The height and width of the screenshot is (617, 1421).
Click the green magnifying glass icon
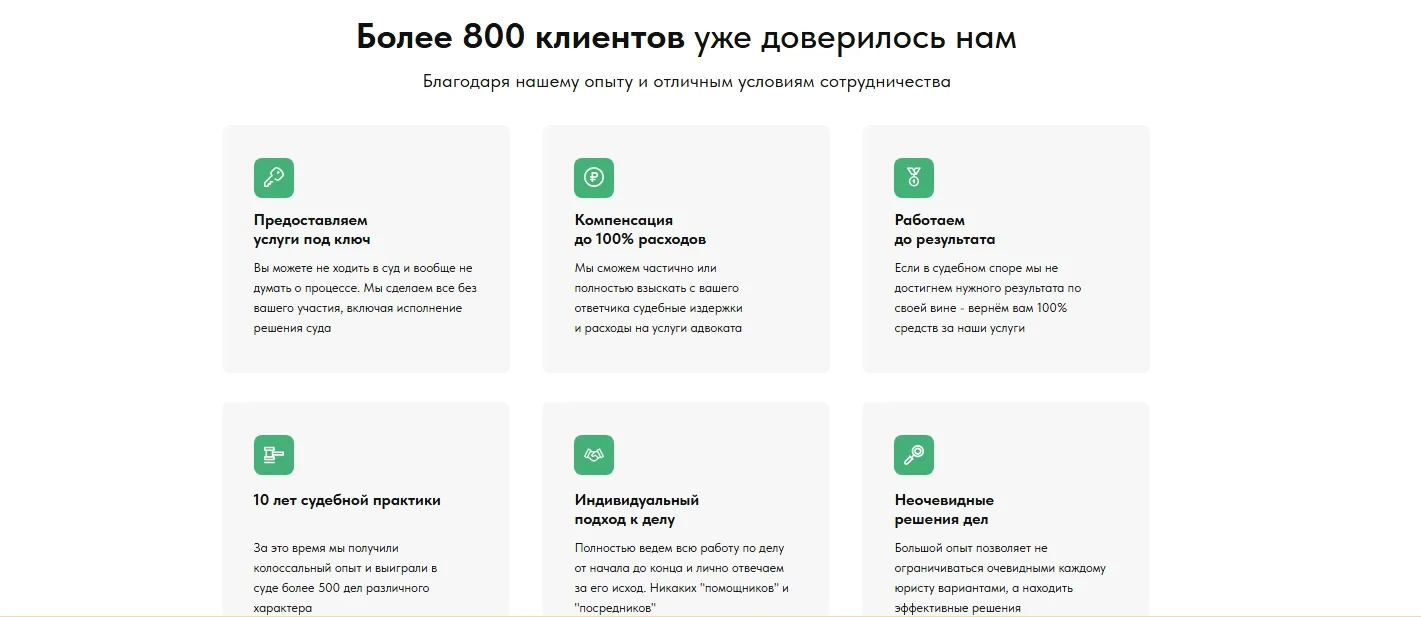(x=914, y=455)
